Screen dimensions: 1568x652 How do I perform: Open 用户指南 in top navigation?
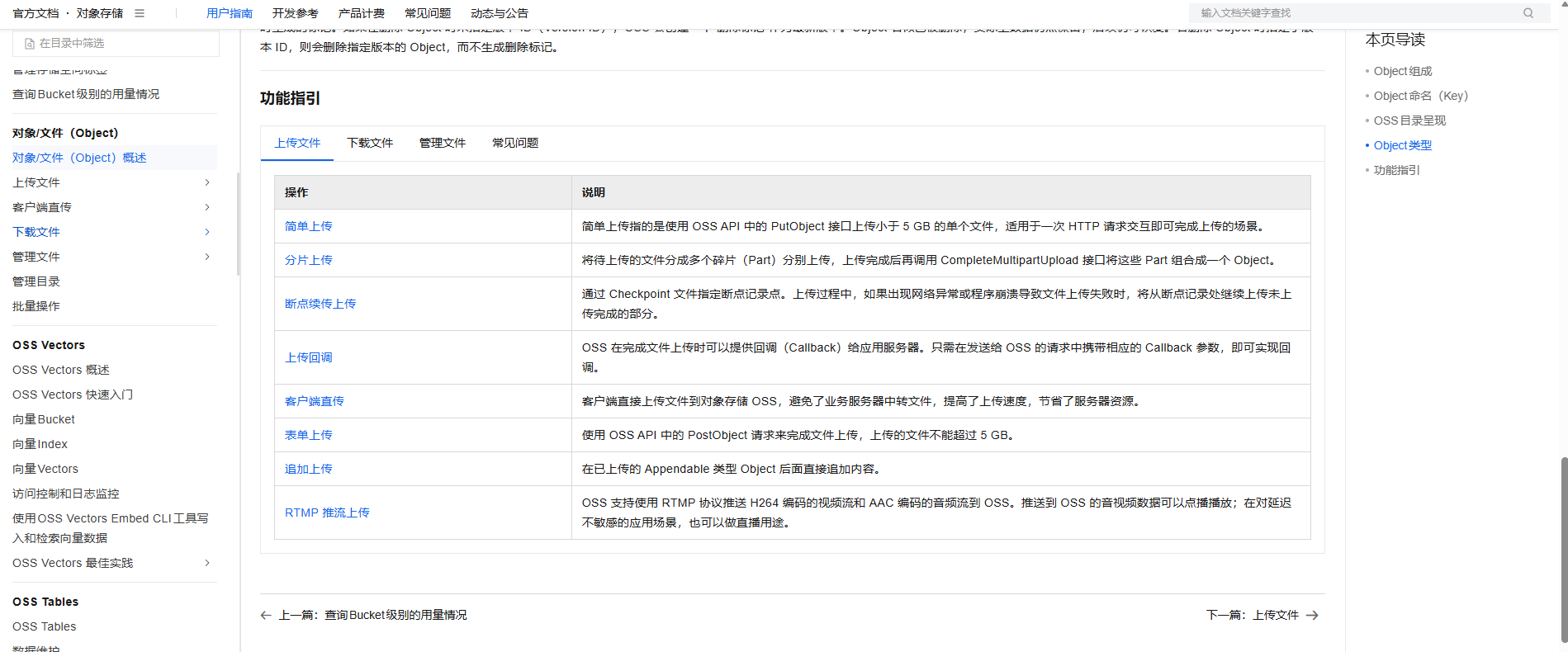click(x=230, y=13)
